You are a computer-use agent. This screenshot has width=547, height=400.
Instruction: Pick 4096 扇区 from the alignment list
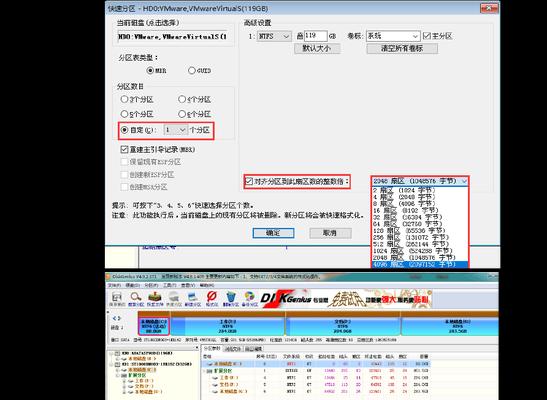pyautogui.click(x=420, y=265)
